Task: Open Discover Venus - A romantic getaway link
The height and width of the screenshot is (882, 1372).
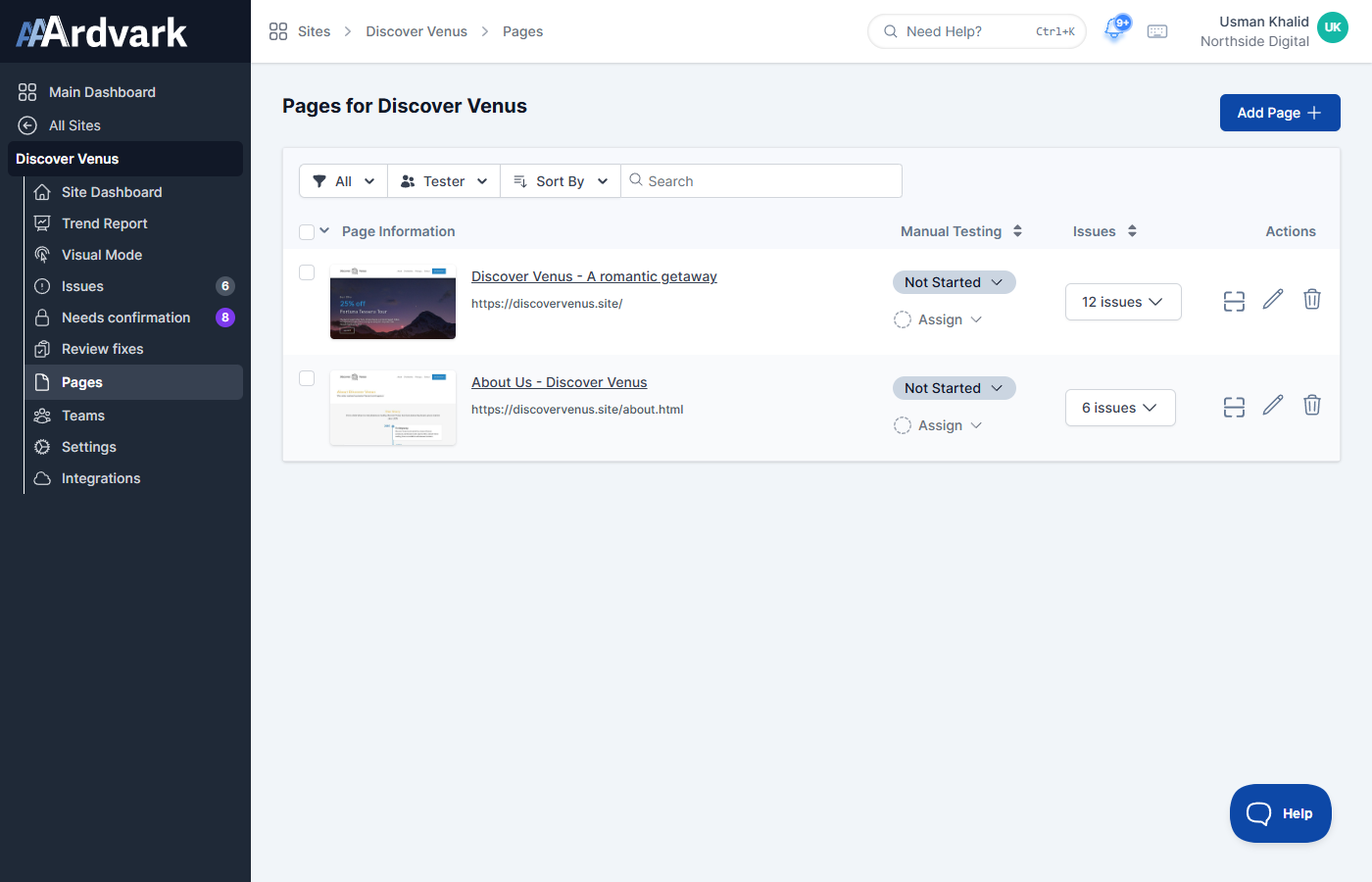Action: pyautogui.click(x=594, y=276)
